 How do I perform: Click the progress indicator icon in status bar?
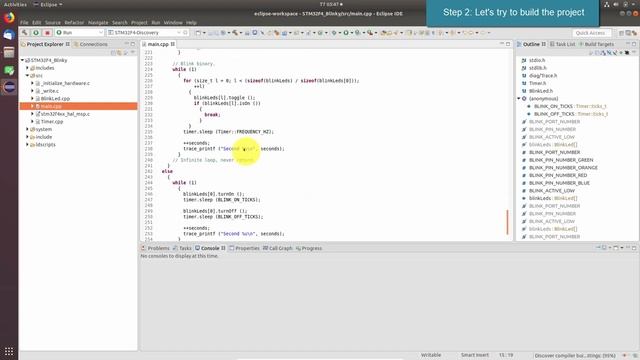(x=624, y=356)
